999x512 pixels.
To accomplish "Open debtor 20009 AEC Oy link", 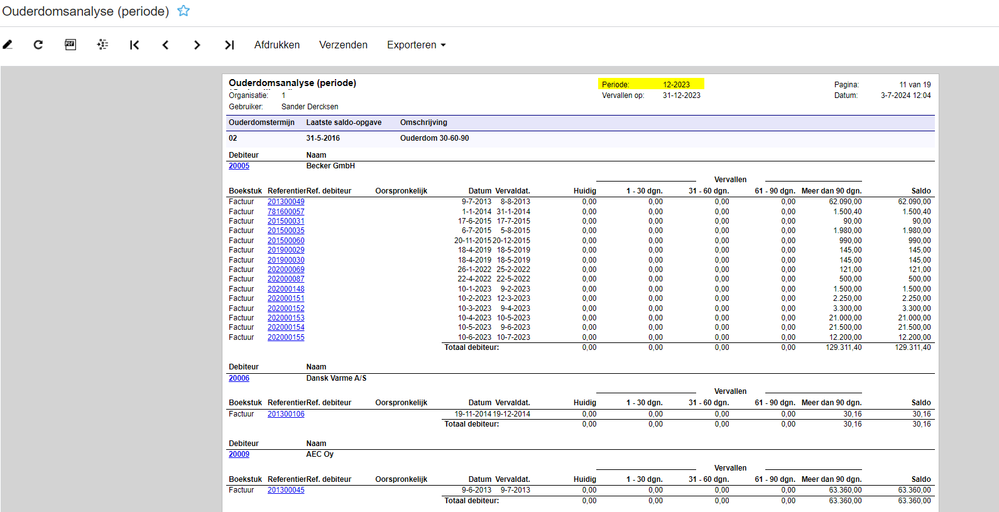I will 239,455.
